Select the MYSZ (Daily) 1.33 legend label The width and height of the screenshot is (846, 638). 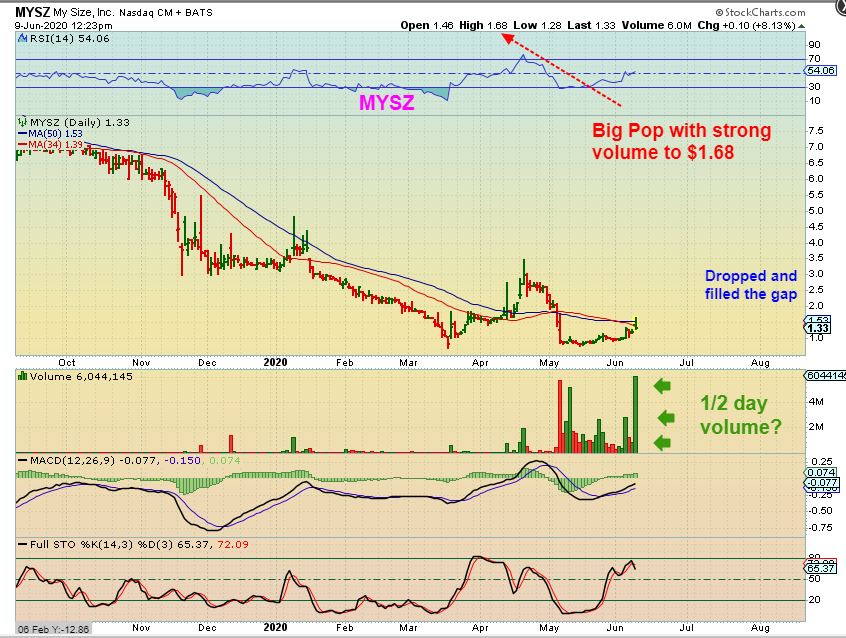pos(80,123)
